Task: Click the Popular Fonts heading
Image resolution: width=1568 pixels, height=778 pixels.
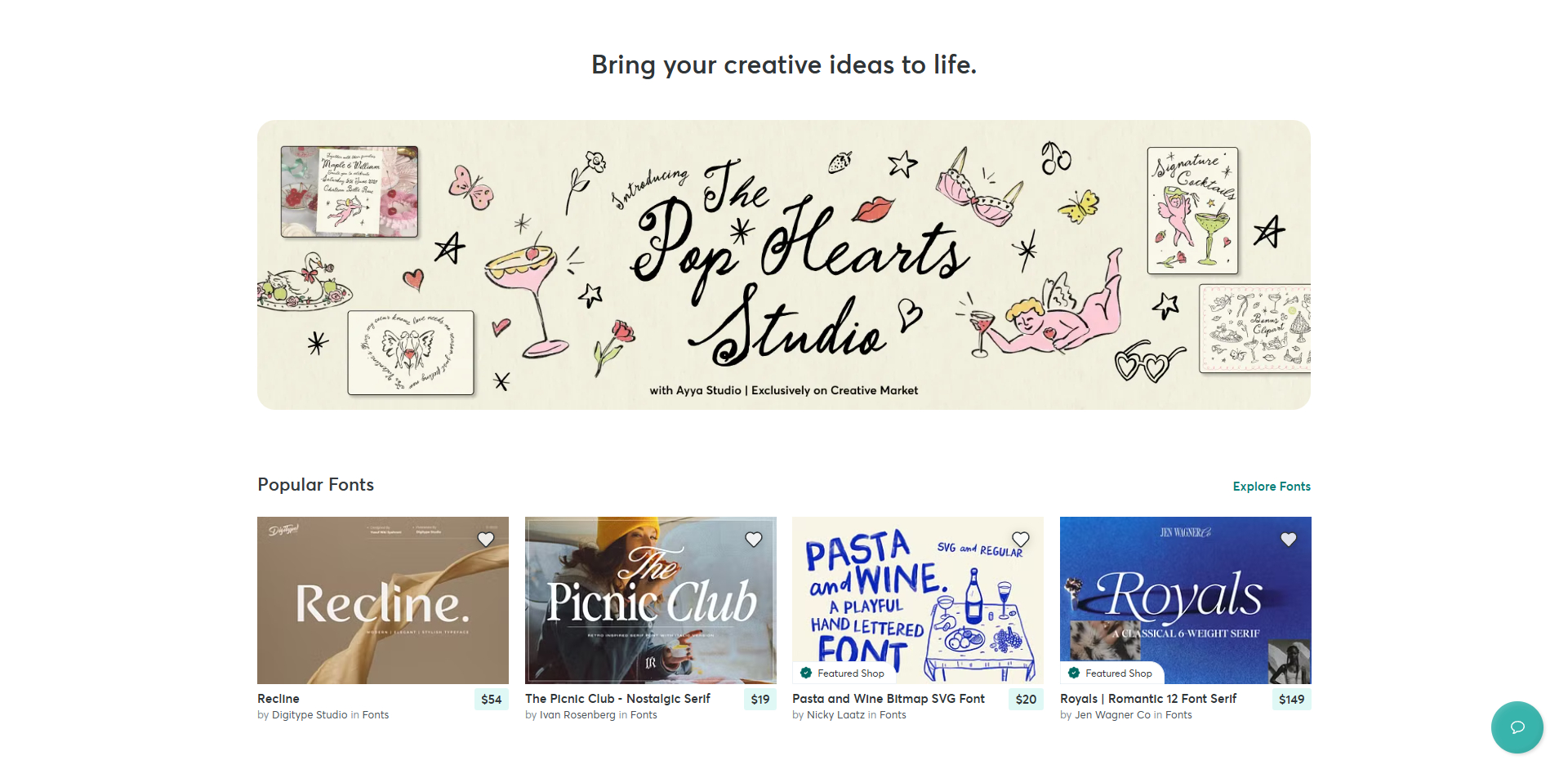Action: click(316, 485)
